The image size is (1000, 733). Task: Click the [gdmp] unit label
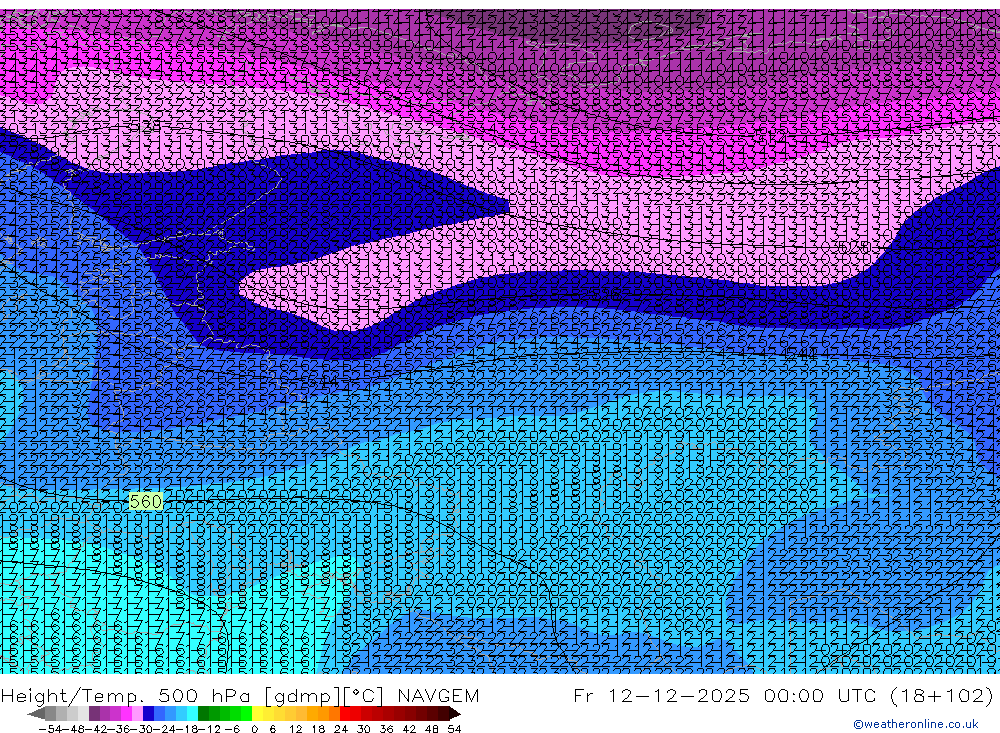[x=302, y=695]
